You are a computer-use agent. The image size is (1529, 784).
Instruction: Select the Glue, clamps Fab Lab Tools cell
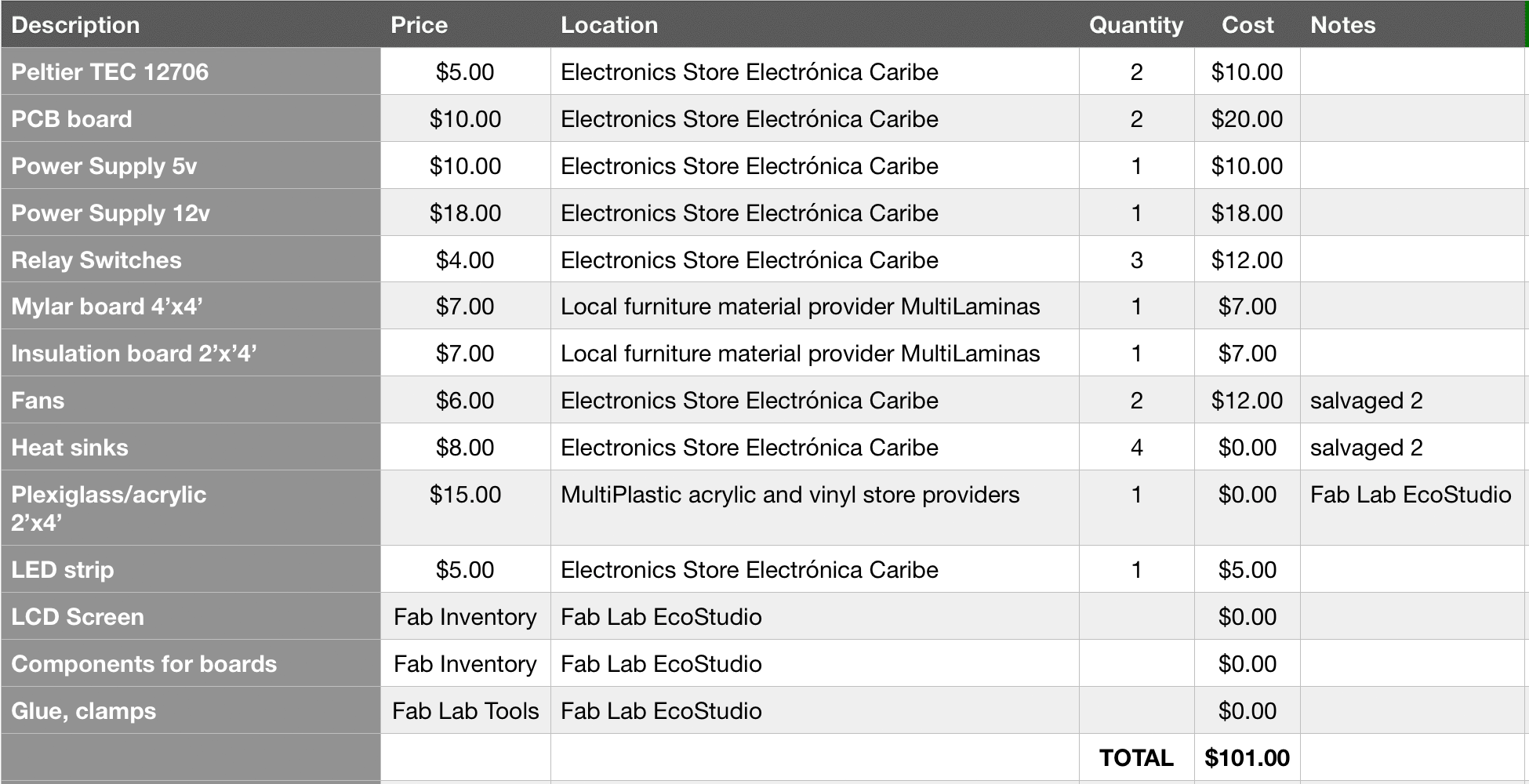[x=466, y=710]
